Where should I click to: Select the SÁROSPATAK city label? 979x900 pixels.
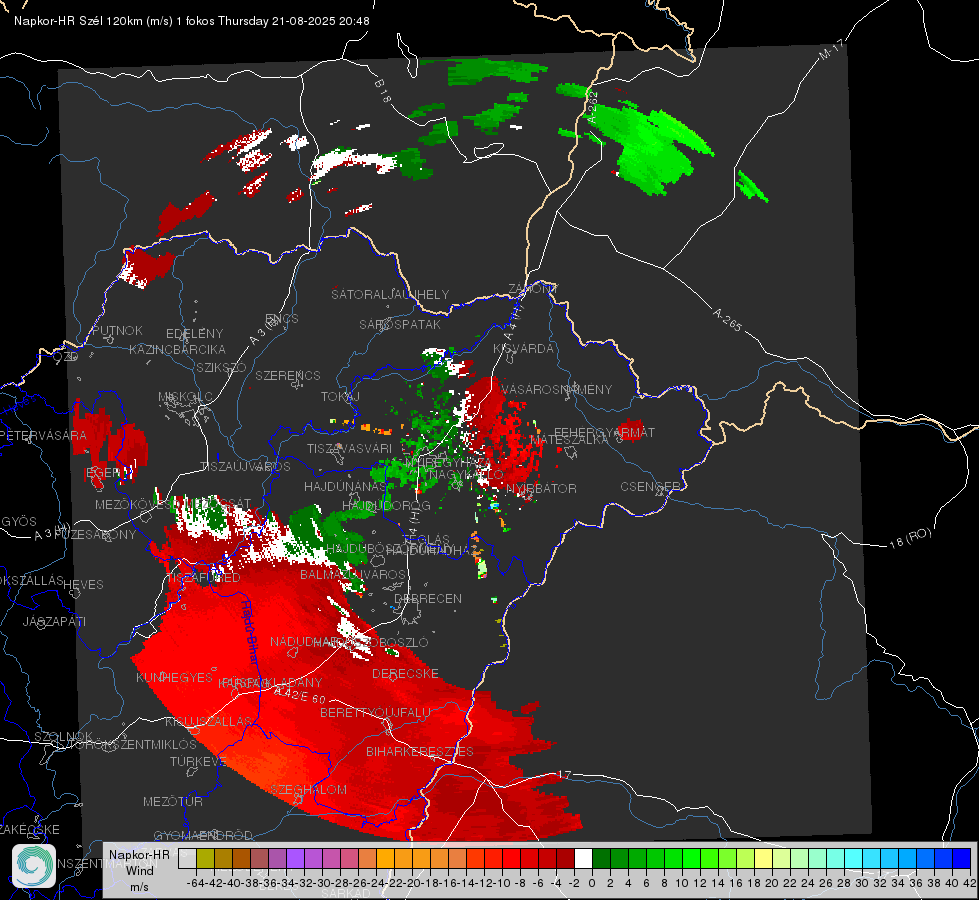click(400, 324)
